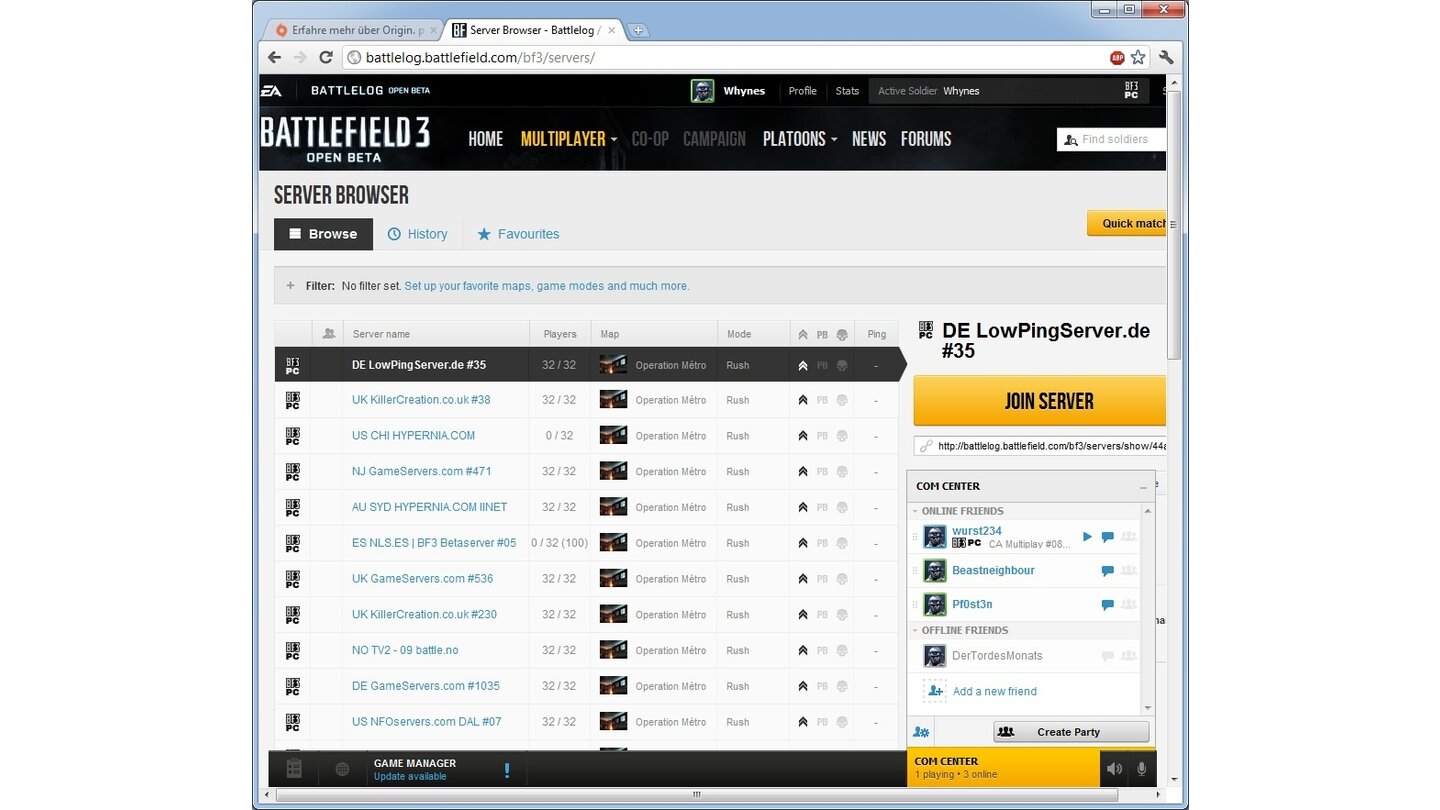Open Co-Op section
The image size is (1440, 810).
click(650, 139)
